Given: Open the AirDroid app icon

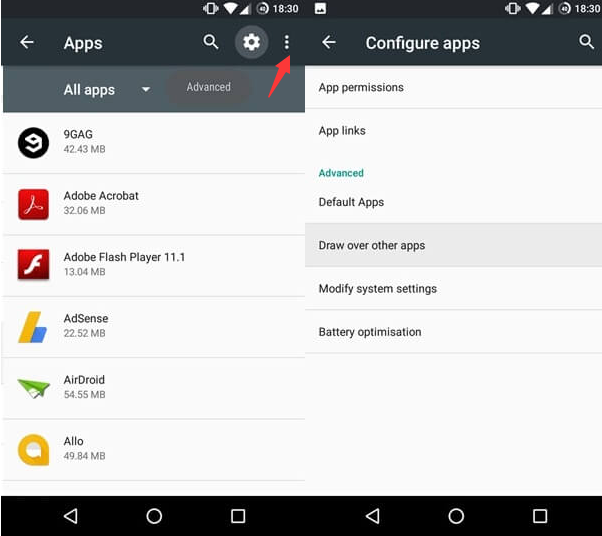Looking at the screenshot, I should (33, 388).
